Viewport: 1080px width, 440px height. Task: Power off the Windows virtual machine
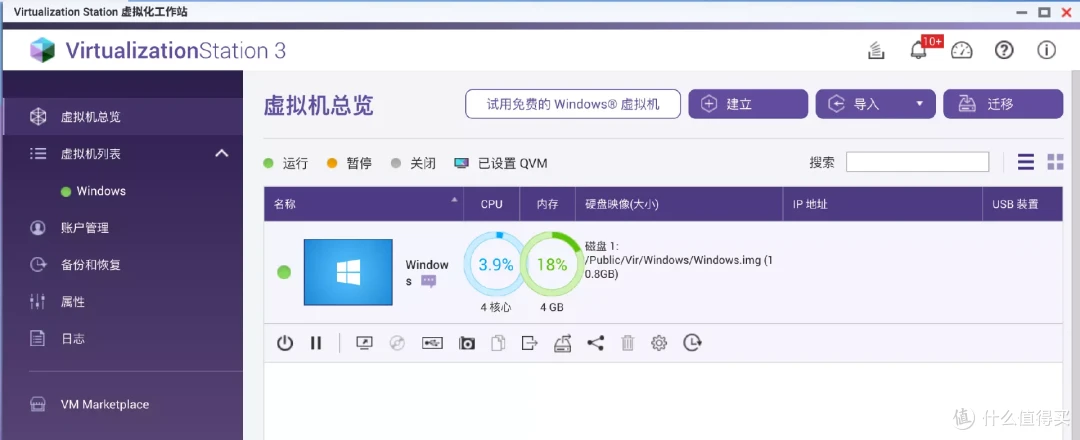click(x=284, y=343)
